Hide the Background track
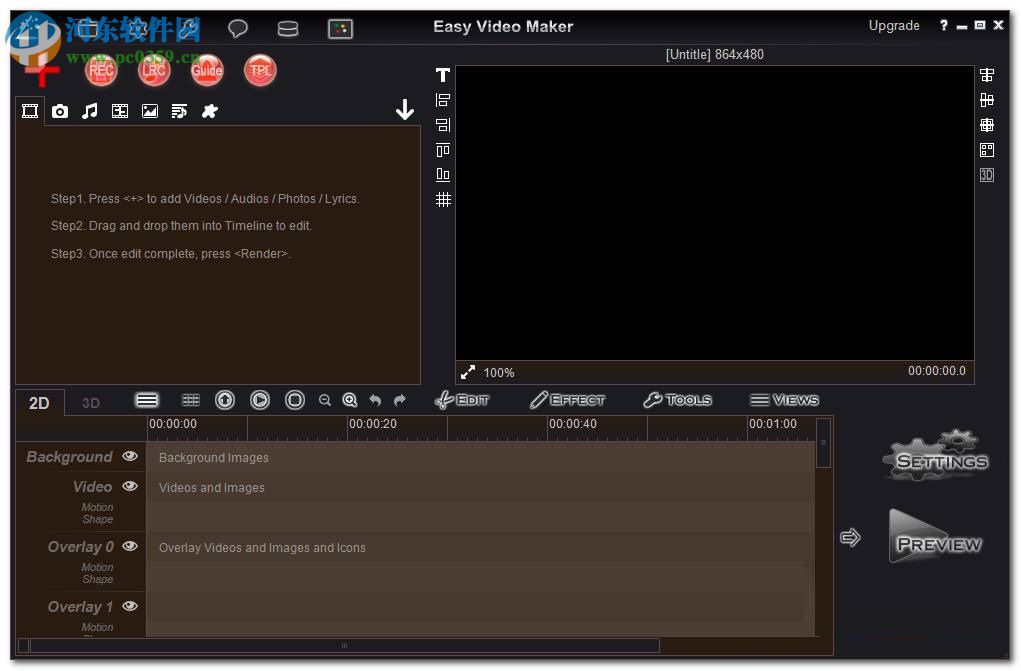The height and width of the screenshot is (671, 1021). (129, 456)
